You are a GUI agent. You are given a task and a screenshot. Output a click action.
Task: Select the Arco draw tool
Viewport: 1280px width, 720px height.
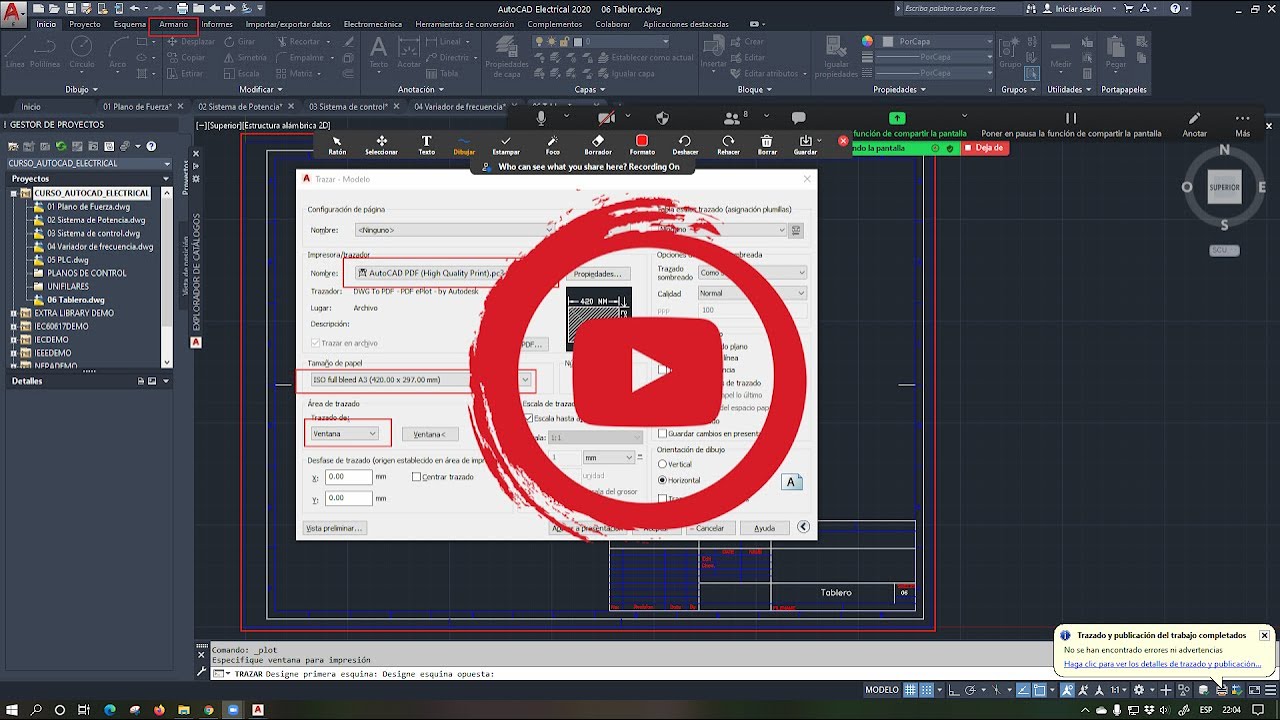(x=118, y=51)
